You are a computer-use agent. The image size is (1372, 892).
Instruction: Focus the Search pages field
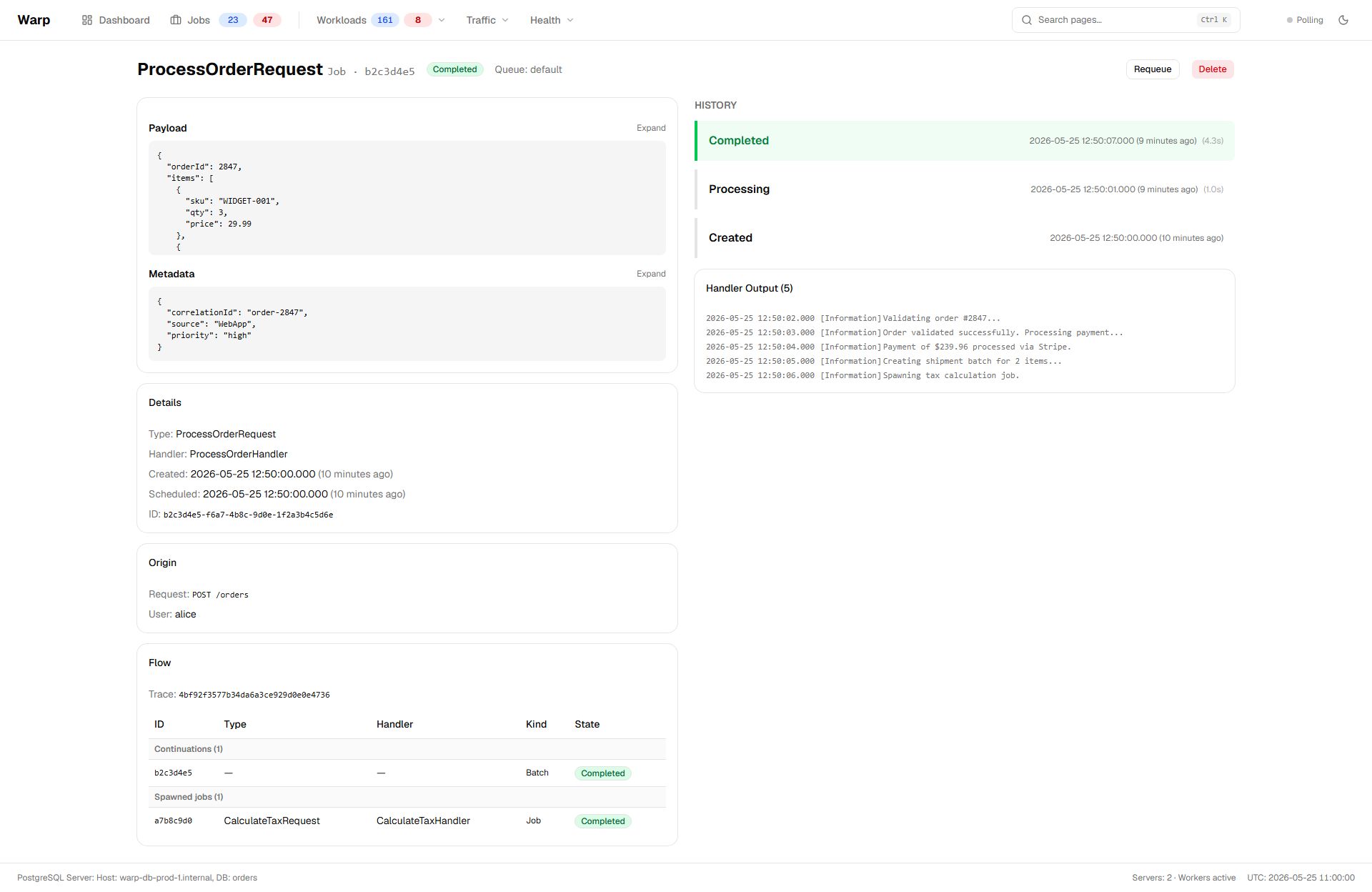1125,20
